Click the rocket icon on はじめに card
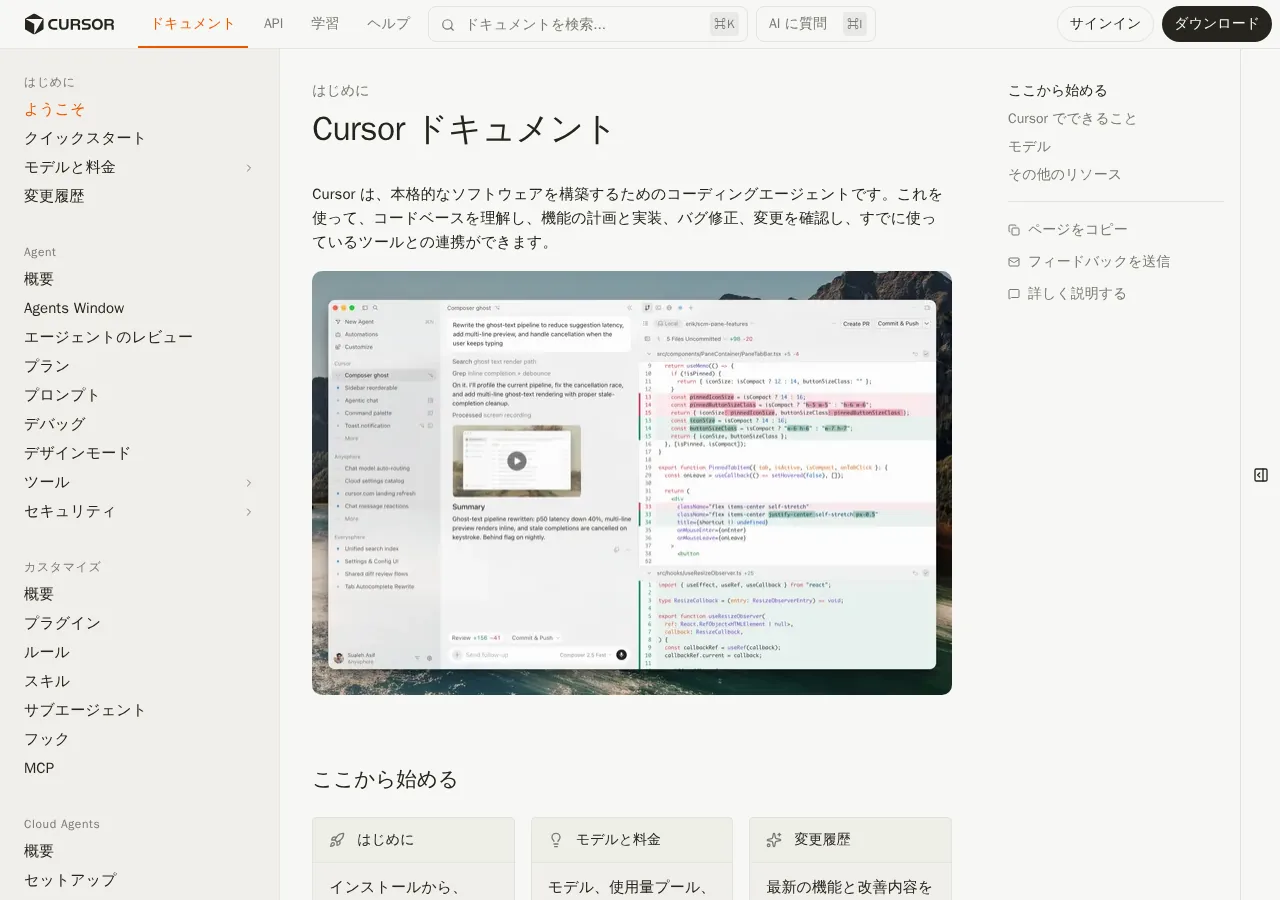The width and height of the screenshot is (1280, 900). pyautogui.click(x=337, y=840)
